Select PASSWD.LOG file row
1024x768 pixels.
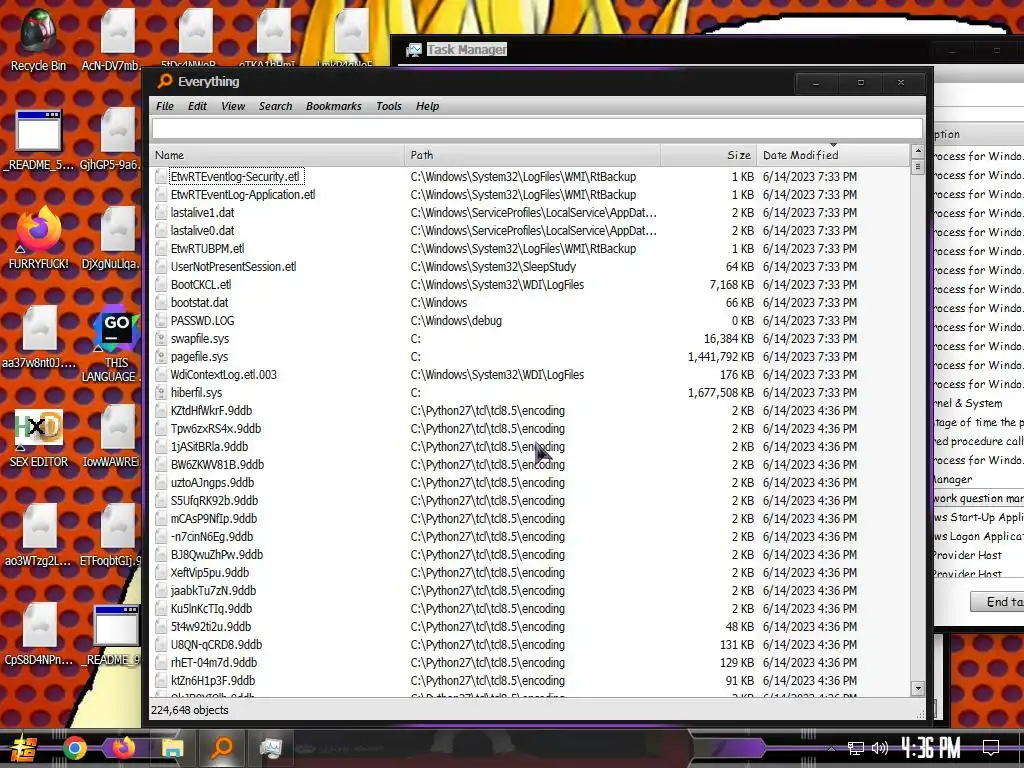click(x=530, y=321)
